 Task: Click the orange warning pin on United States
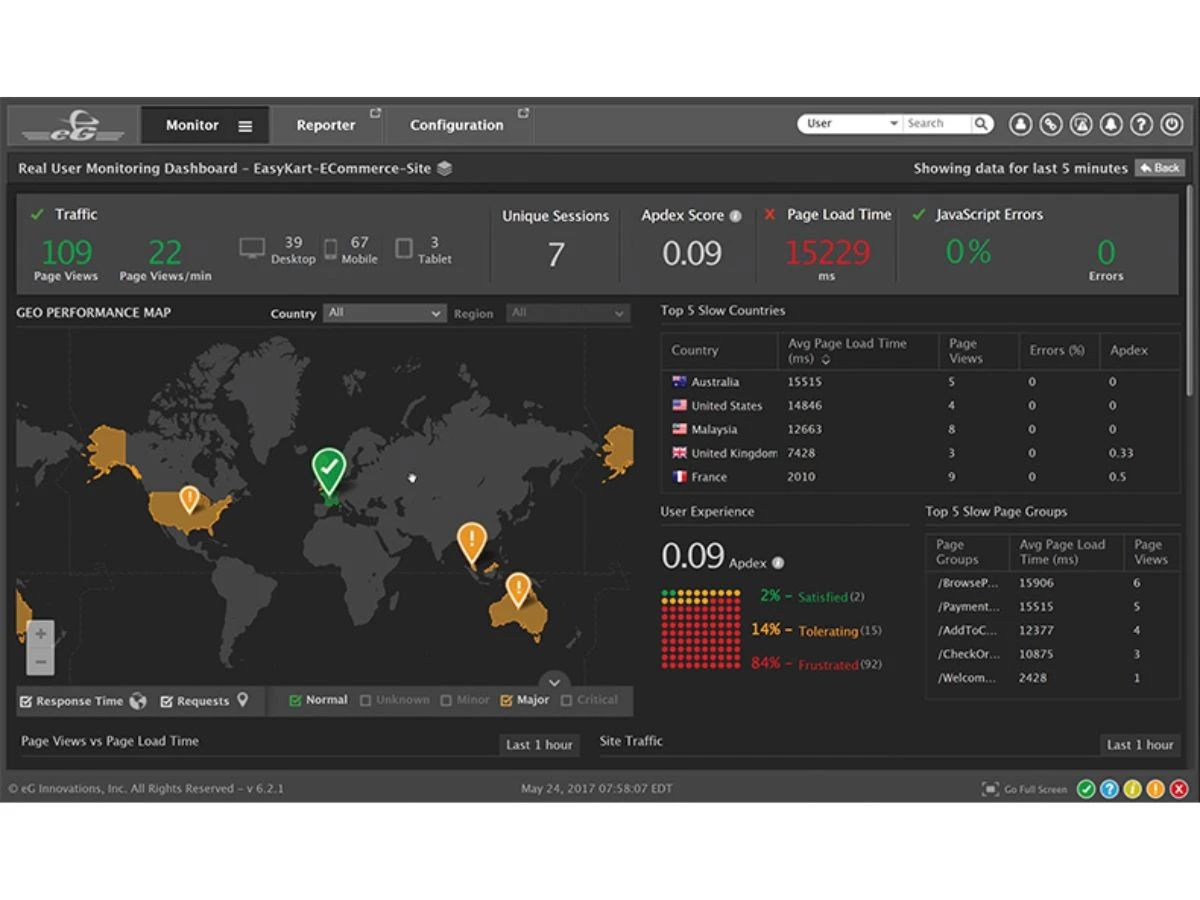pyautogui.click(x=189, y=498)
